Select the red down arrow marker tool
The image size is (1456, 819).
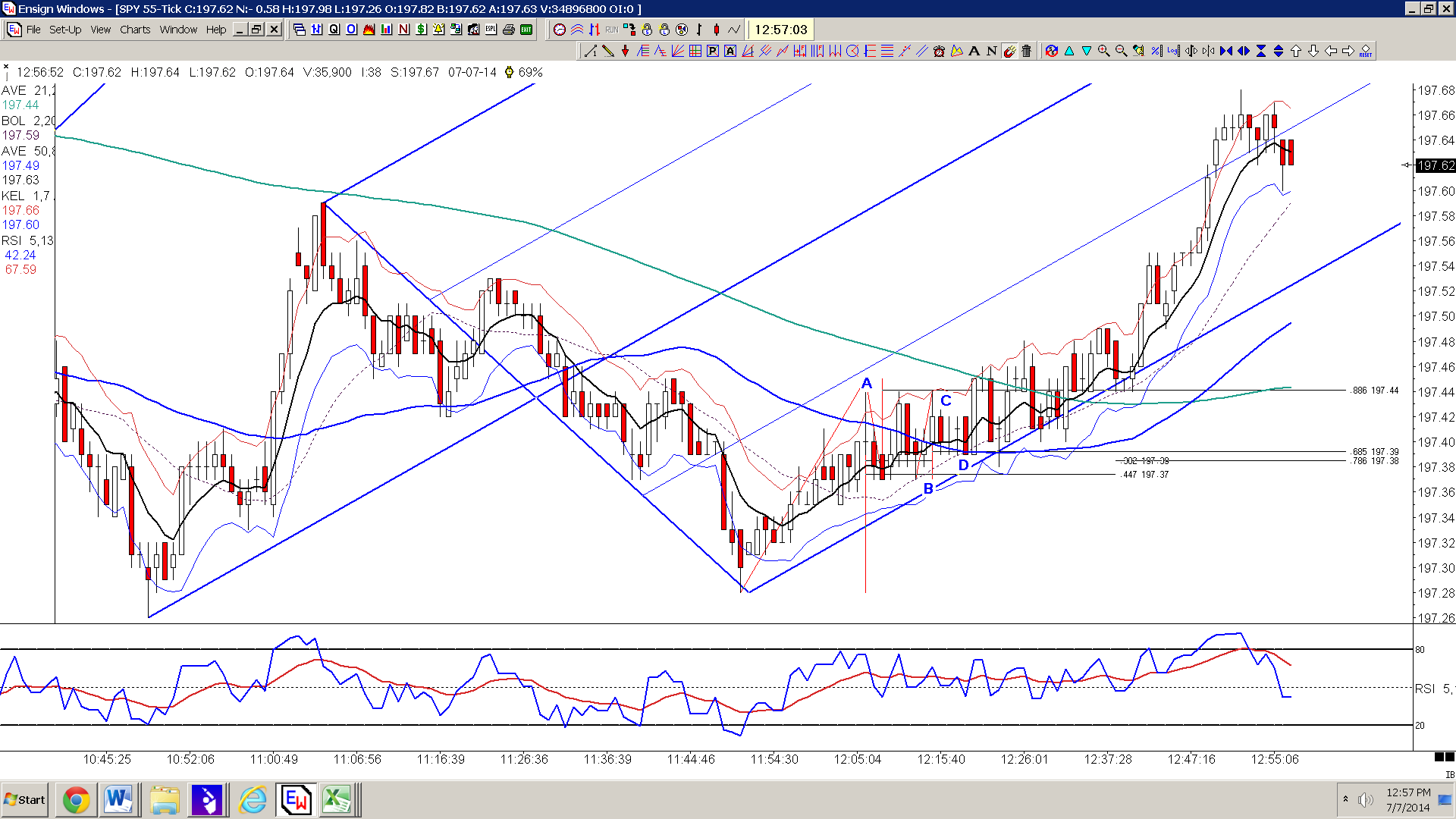pyautogui.click(x=625, y=51)
